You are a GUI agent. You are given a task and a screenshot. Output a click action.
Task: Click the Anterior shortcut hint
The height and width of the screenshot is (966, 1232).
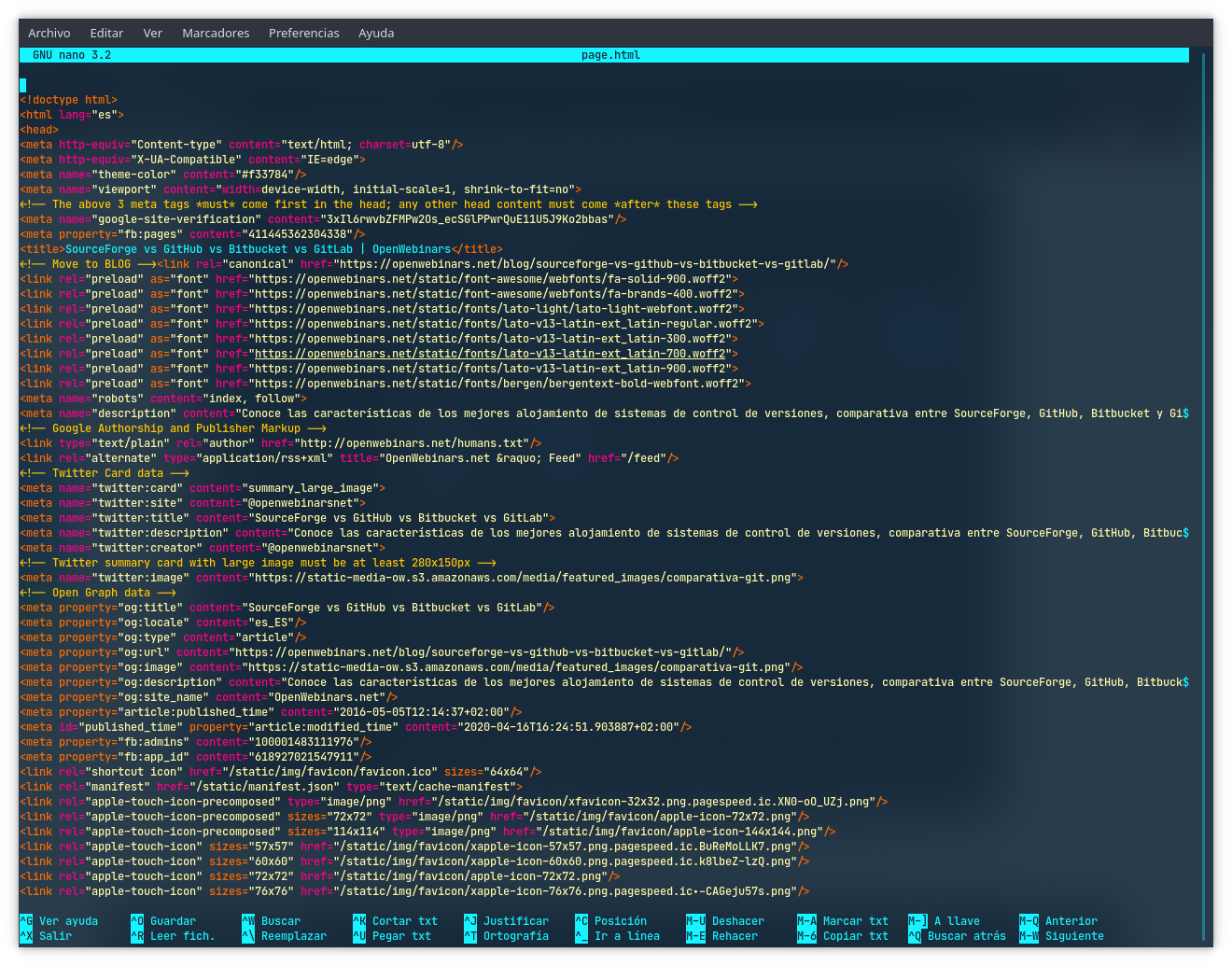(1058, 921)
